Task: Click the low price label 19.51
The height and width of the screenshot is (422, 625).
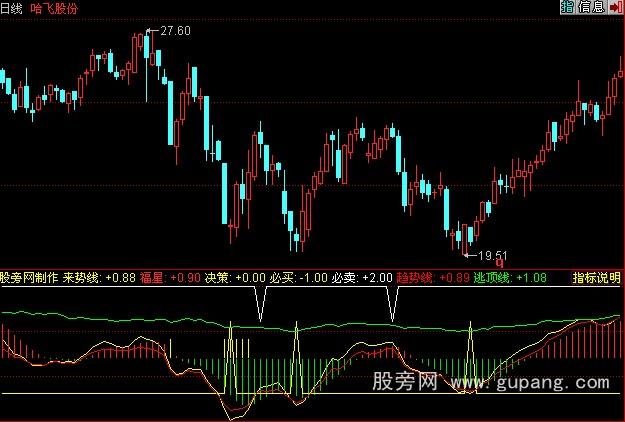Action: 493,255
